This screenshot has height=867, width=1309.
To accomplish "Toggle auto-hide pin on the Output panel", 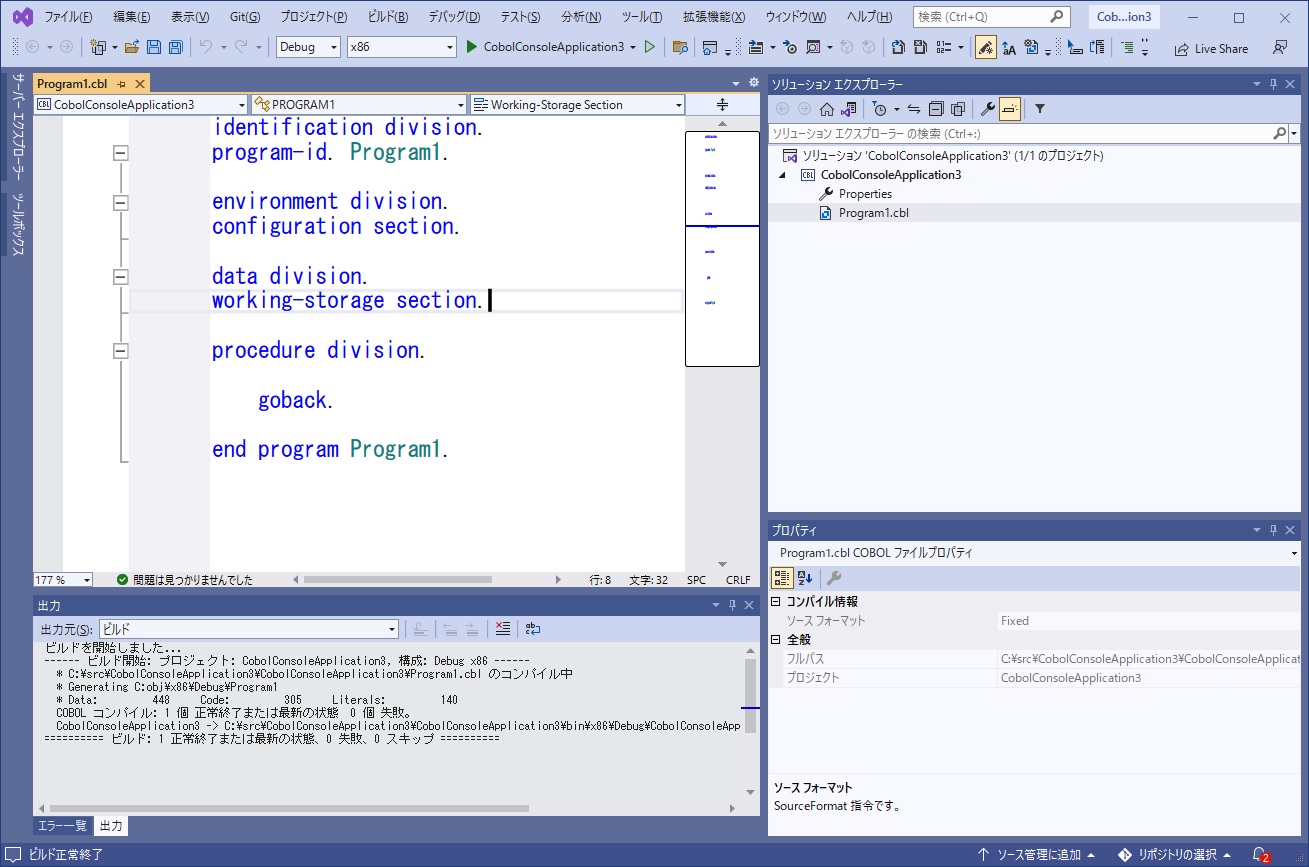I will tap(732, 605).
